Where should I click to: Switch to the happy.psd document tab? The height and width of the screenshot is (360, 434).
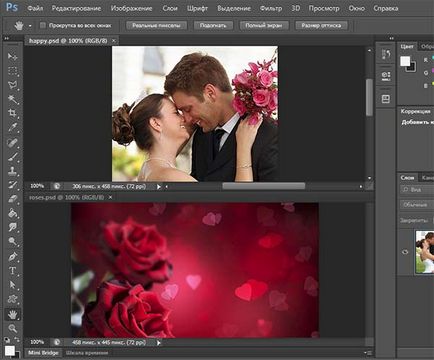pos(68,41)
